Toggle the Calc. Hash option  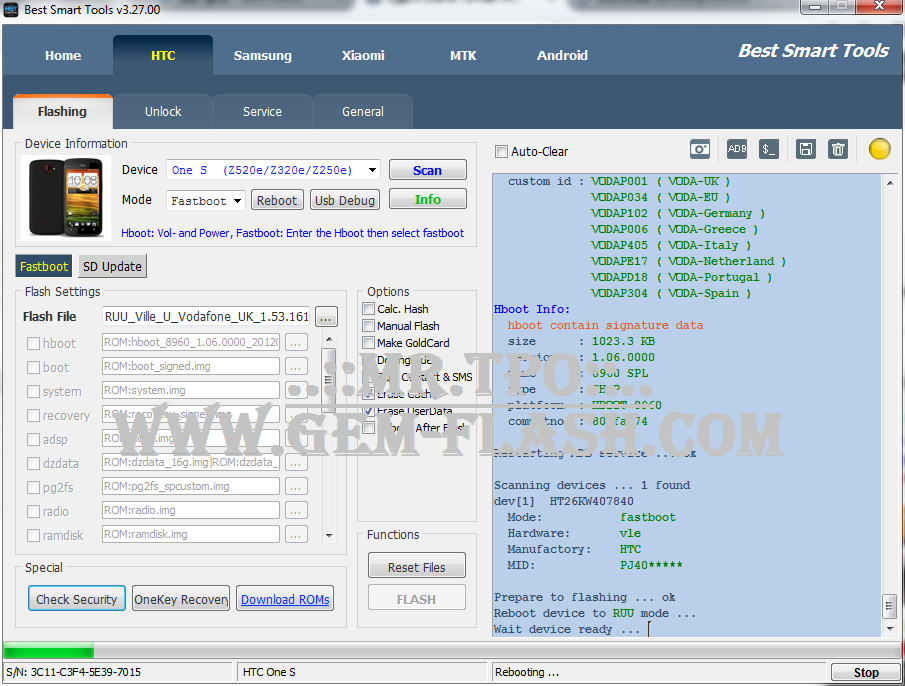coord(368,309)
